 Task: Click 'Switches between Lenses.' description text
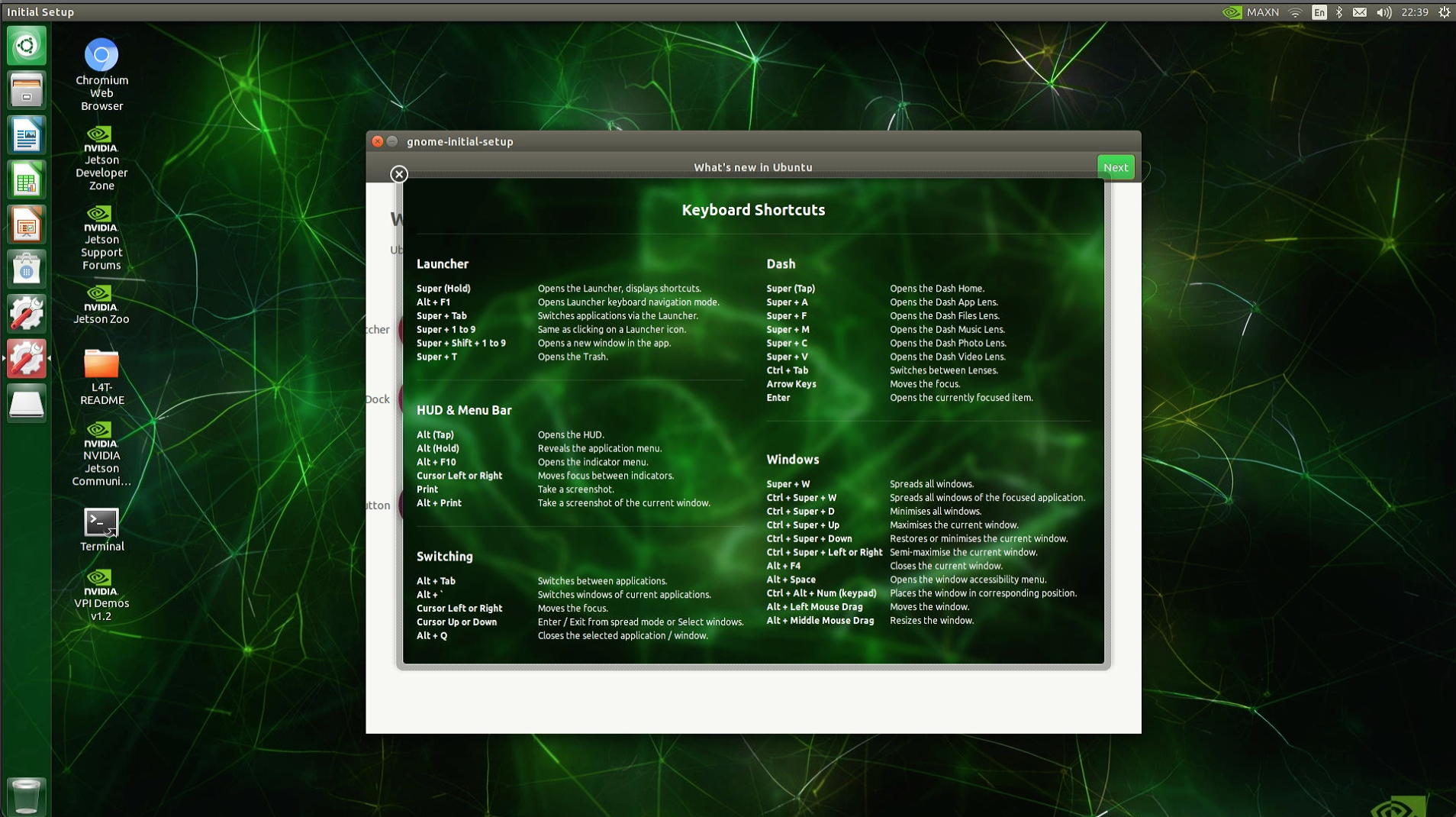[943, 370]
